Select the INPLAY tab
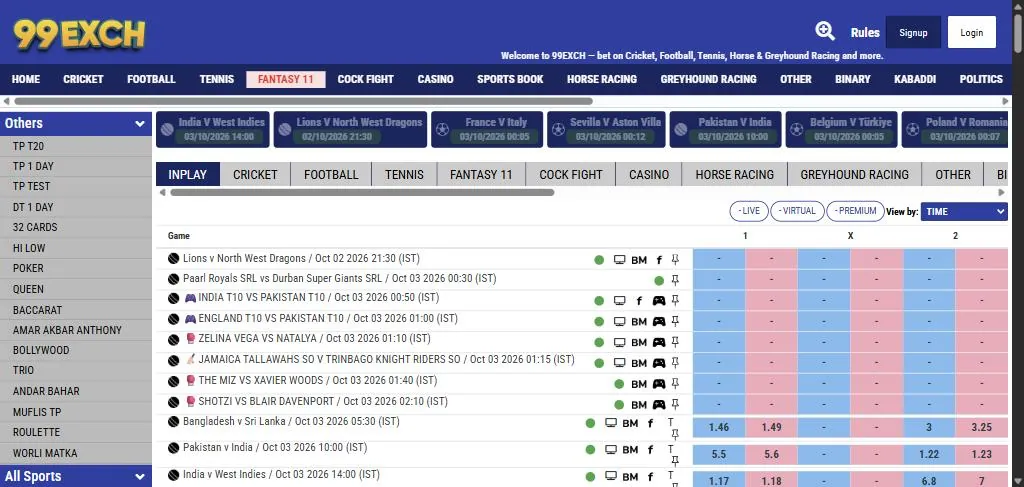1024x487 pixels. click(x=187, y=174)
